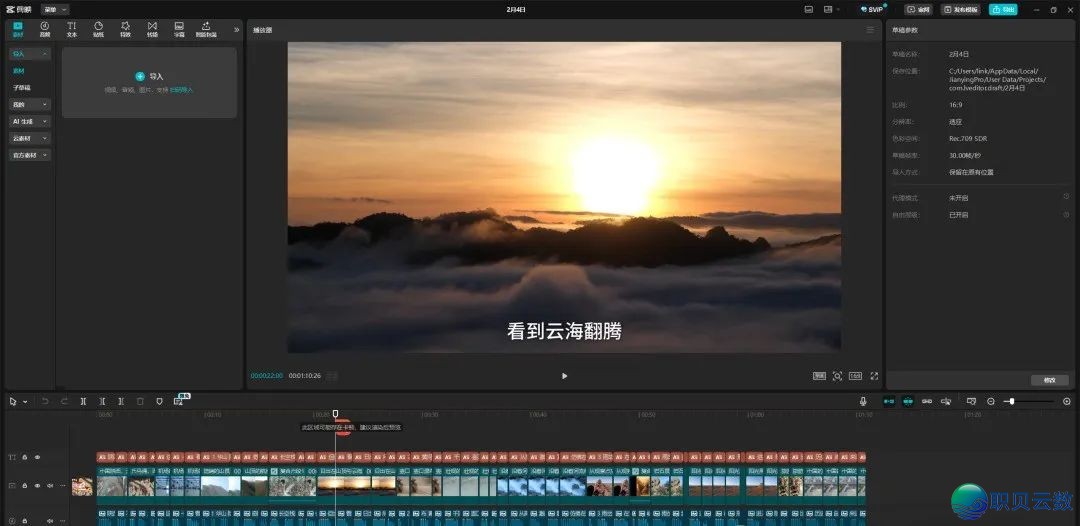The height and width of the screenshot is (526, 1080).
Task: Click the redo arrow
Action: pyautogui.click(x=64, y=401)
